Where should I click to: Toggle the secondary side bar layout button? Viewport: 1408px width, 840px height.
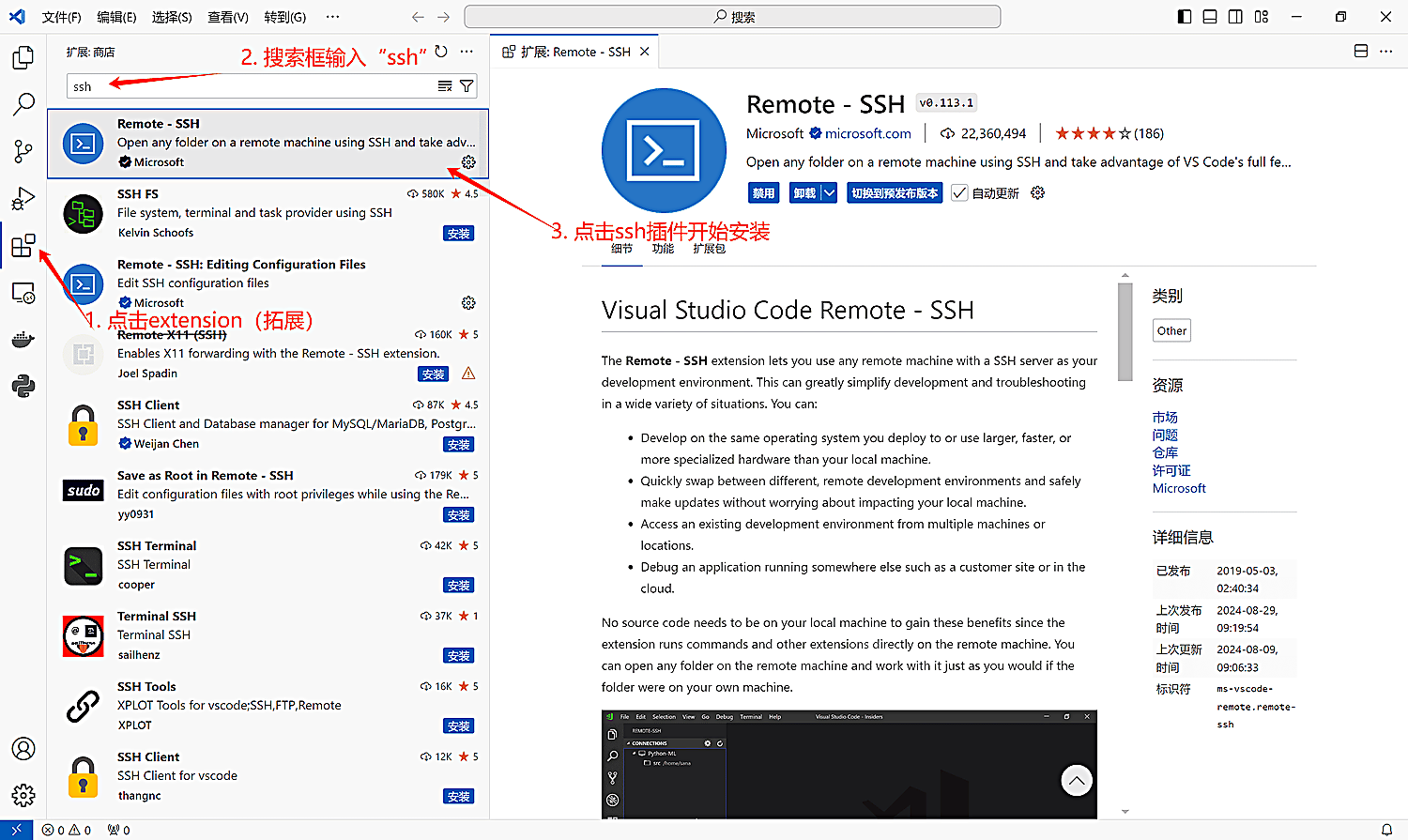[x=1235, y=17]
